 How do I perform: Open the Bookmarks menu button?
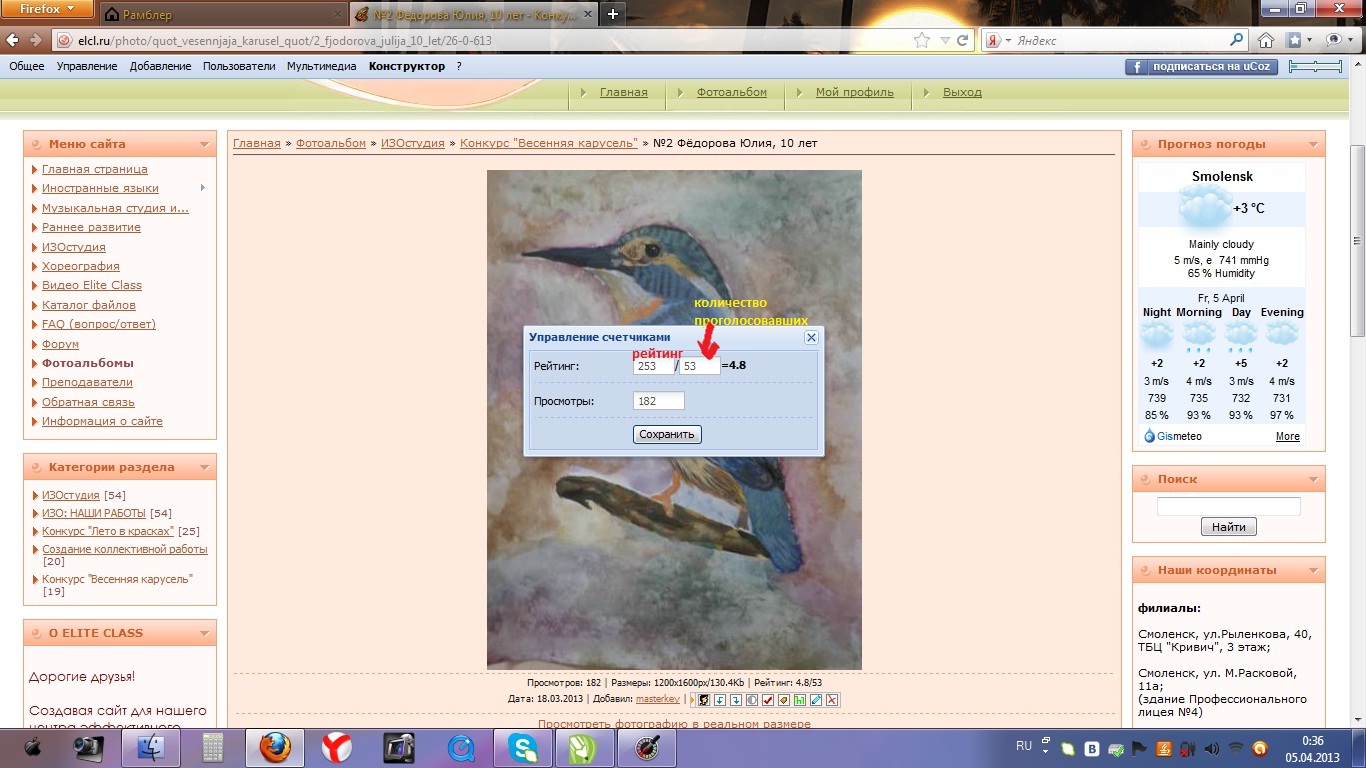coord(1299,41)
